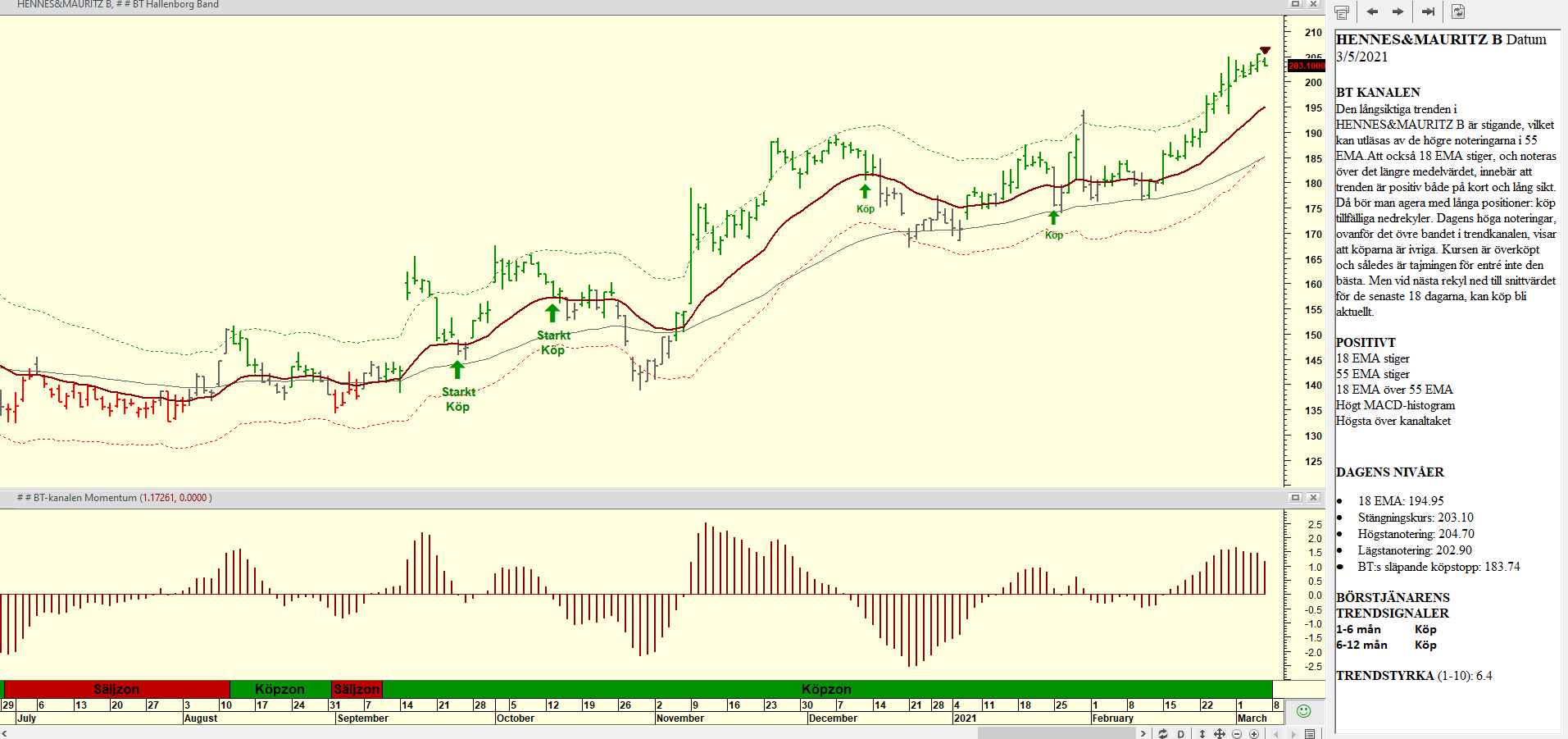Viewport: 1568px width, 739px height.
Task: Click the Starkt Köp signal in October
Action: click(553, 342)
